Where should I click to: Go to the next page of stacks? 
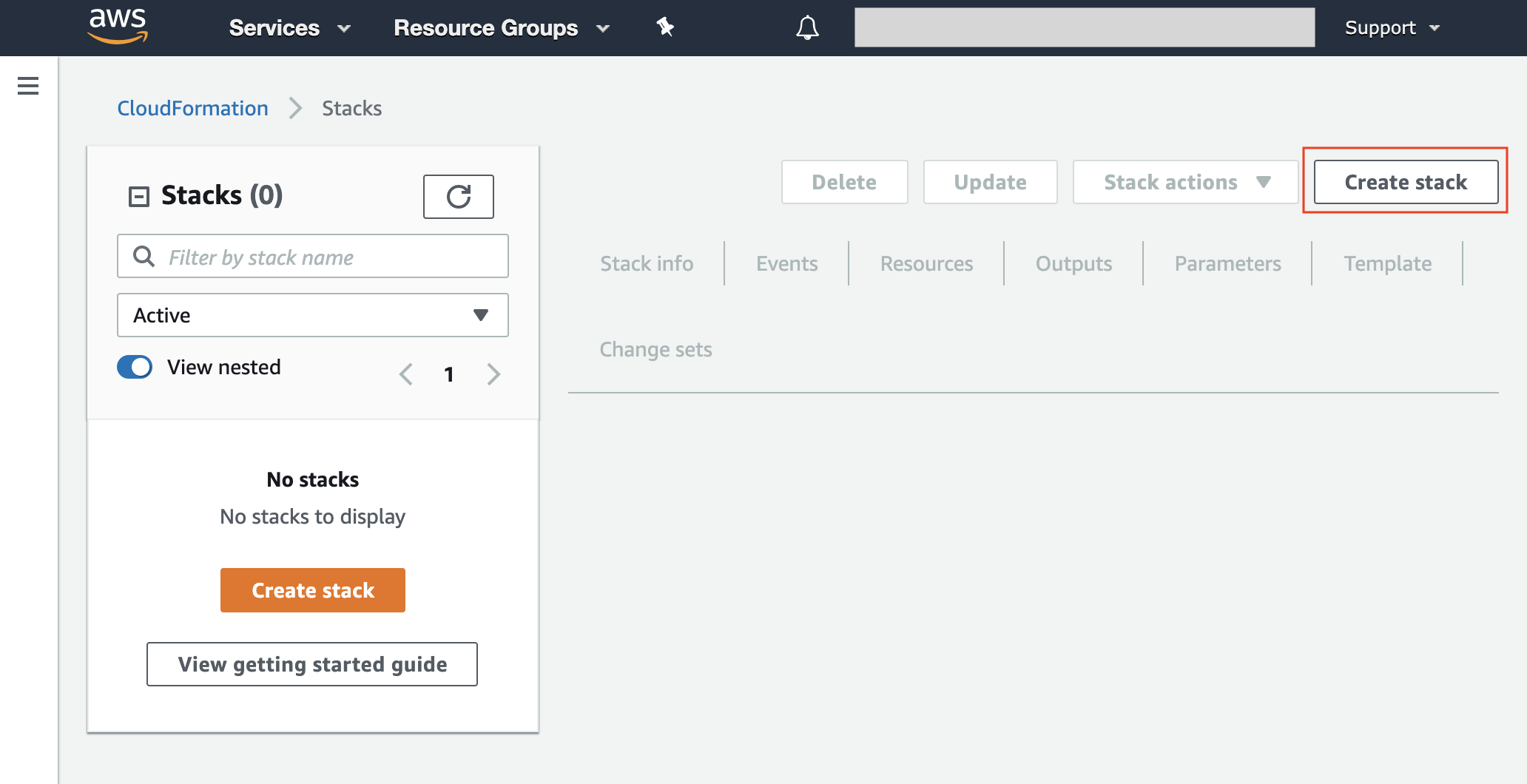[493, 374]
